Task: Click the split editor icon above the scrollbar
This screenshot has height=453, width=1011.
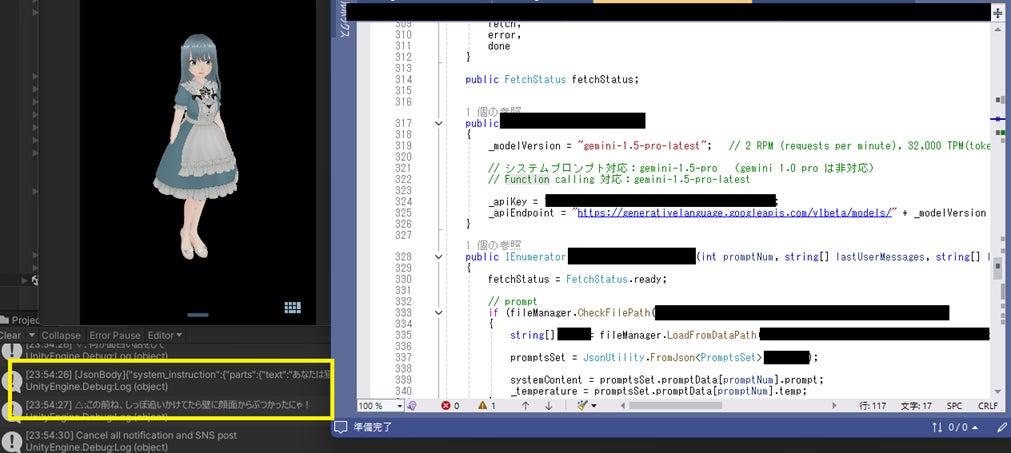Action: 998,13
